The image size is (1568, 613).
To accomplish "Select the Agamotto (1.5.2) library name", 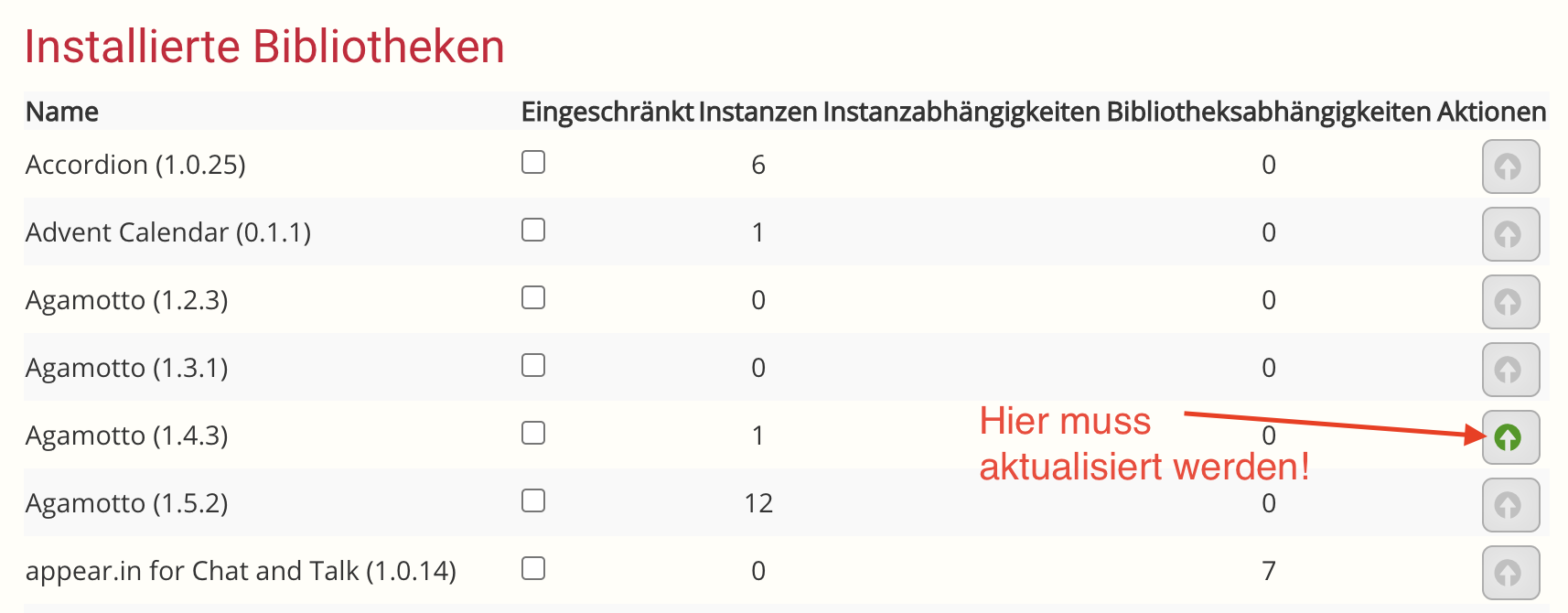I will (127, 503).
